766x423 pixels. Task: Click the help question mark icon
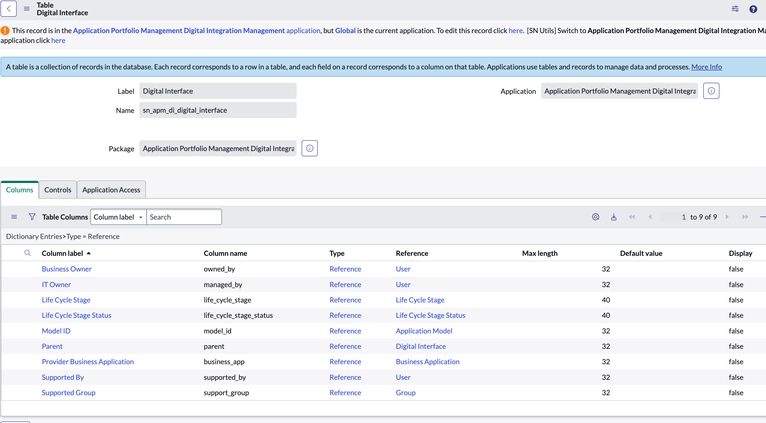pos(753,9)
